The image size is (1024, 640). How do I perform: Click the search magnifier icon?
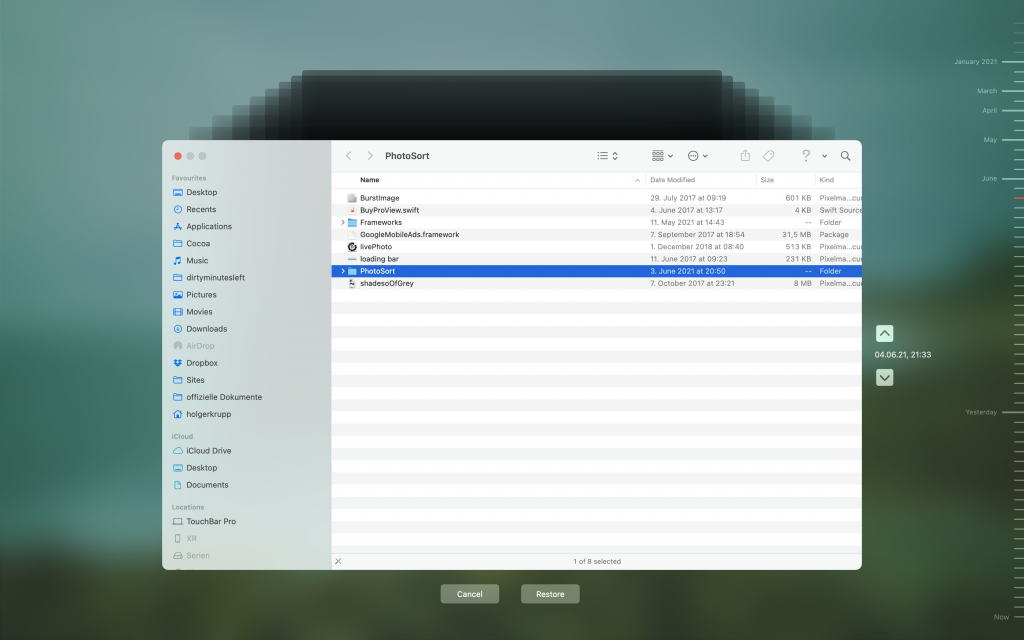click(x=845, y=156)
